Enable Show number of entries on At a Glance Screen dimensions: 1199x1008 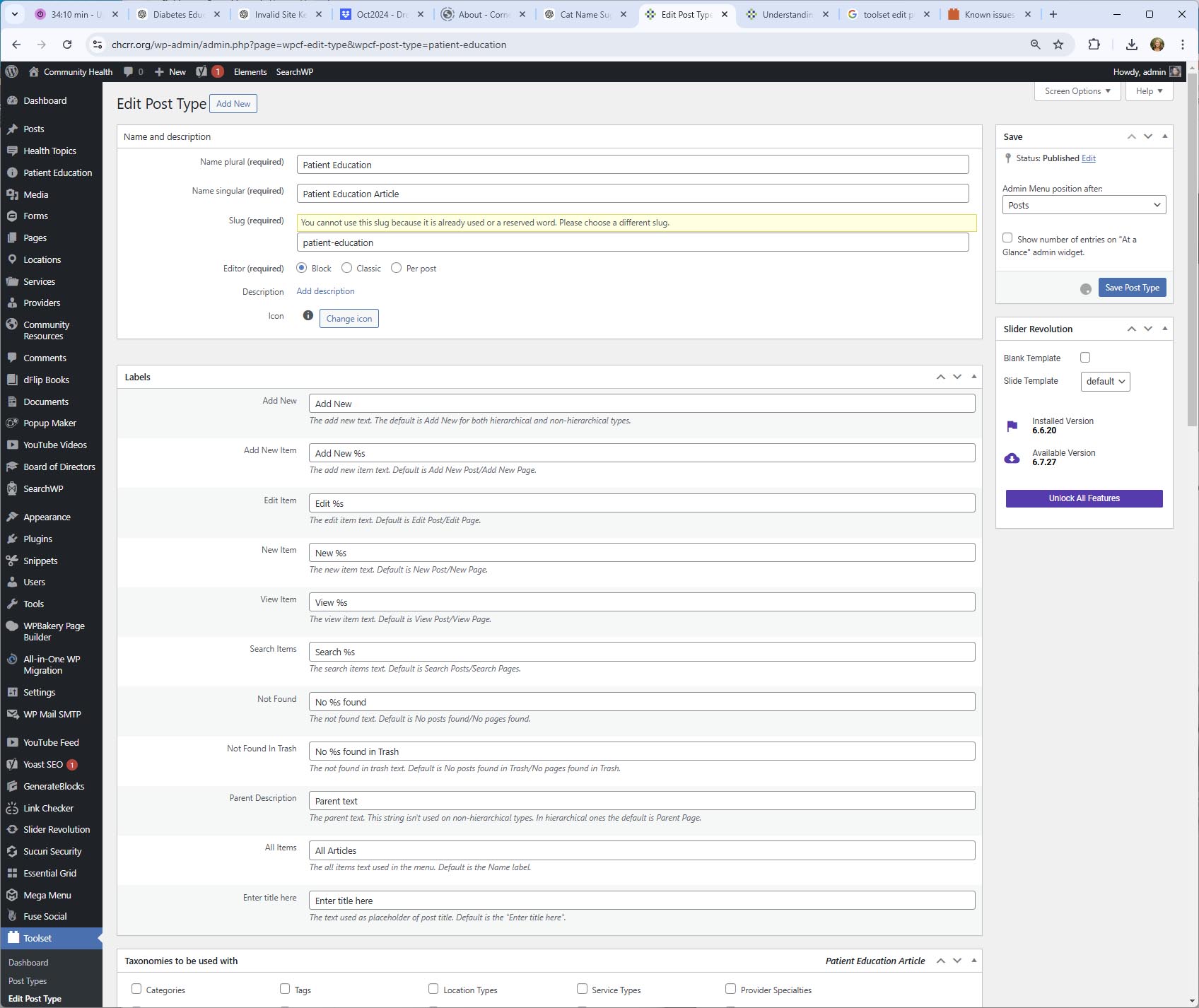(1007, 238)
